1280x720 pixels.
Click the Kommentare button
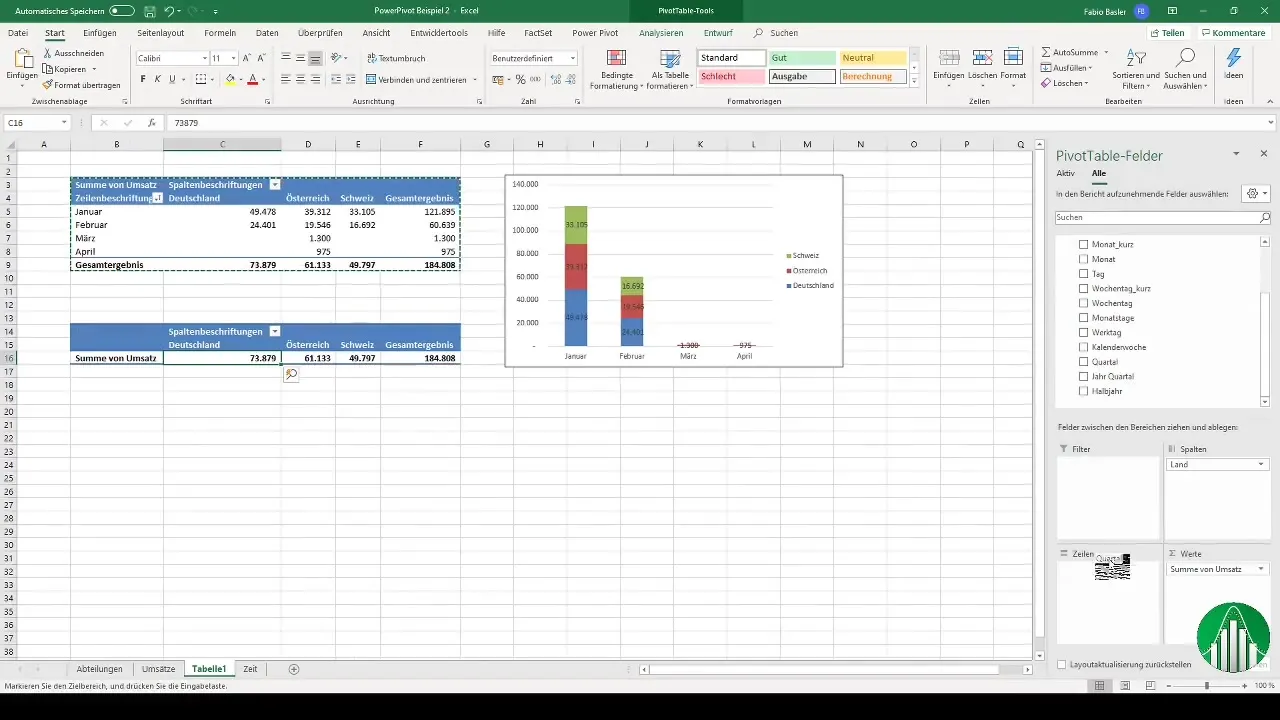pyautogui.click(x=1234, y=33)
